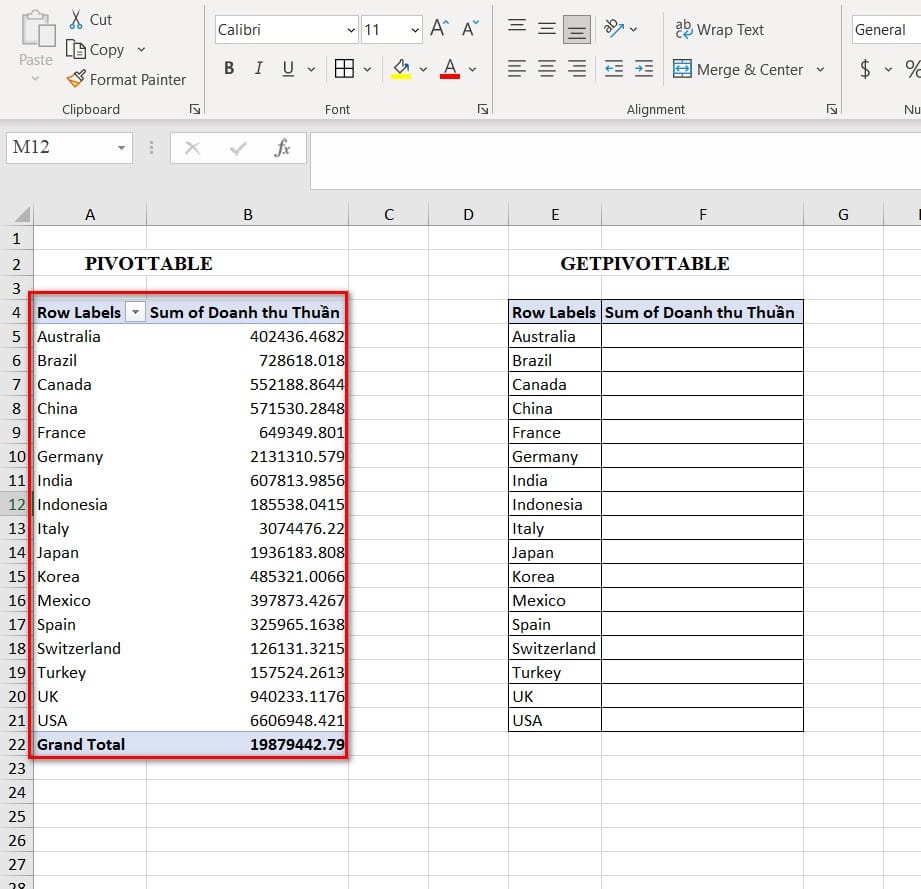Align text right
The width and height of the screenshot is (921, 889).
[x=577, y=69]
